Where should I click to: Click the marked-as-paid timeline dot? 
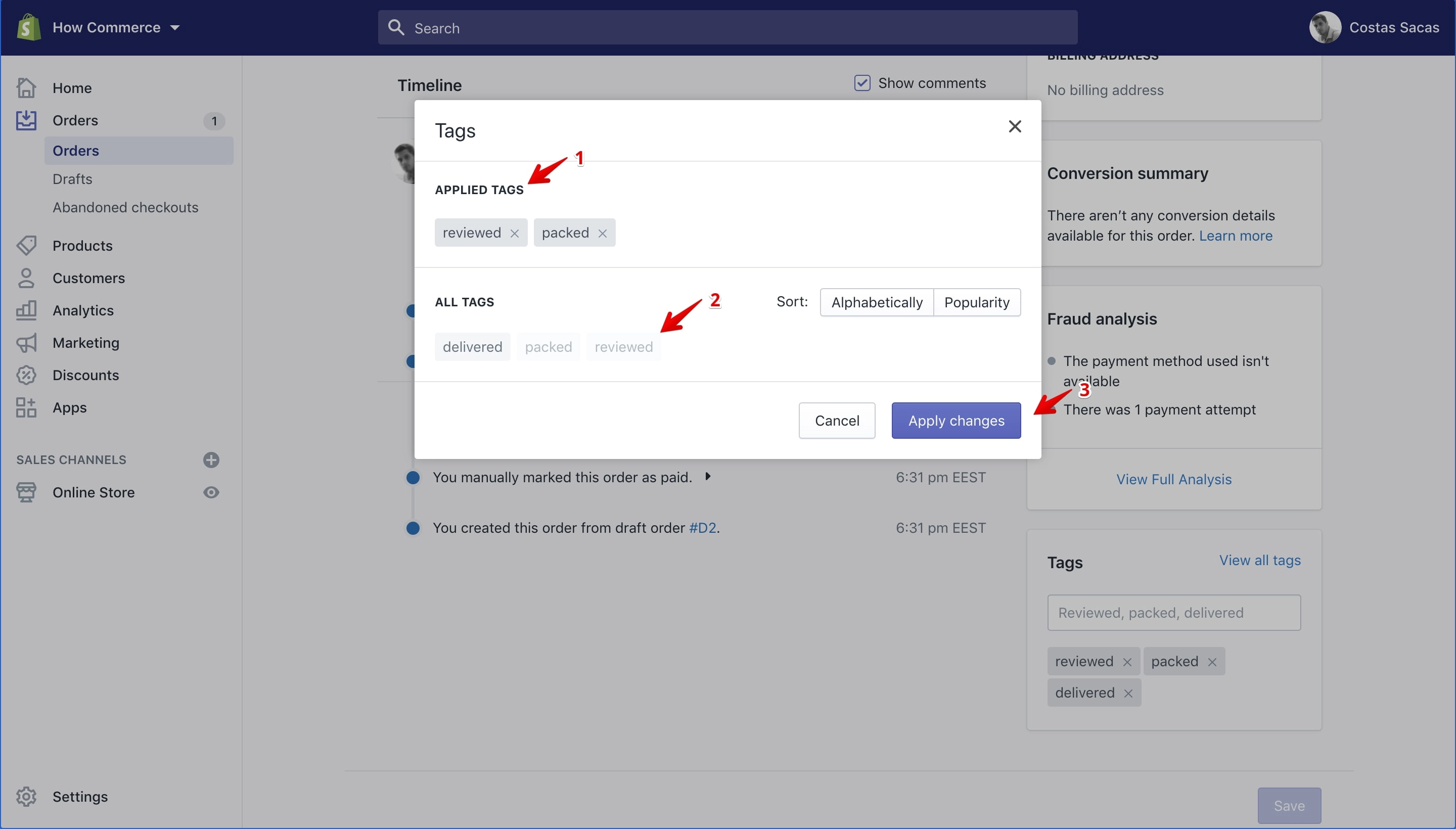[413, 477]
